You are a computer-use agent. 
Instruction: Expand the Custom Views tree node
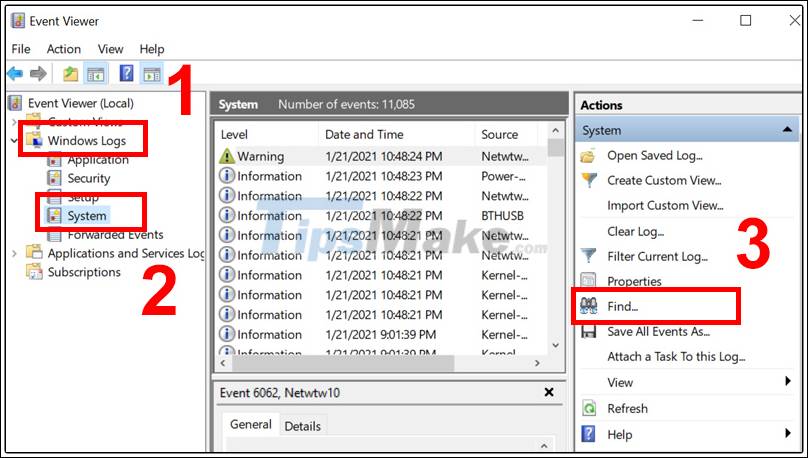(x=14, y=122)
